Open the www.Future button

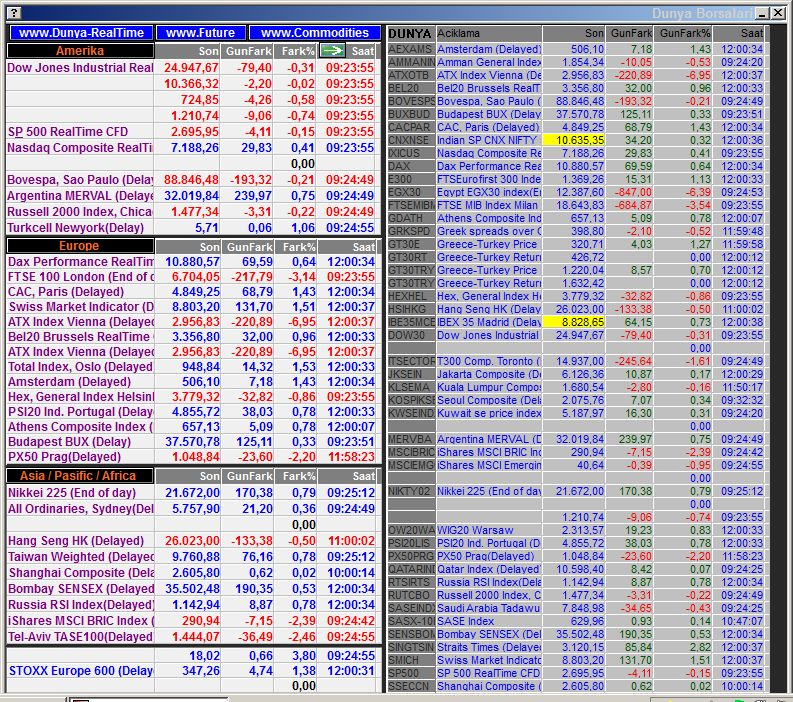[x=201, y=33]
